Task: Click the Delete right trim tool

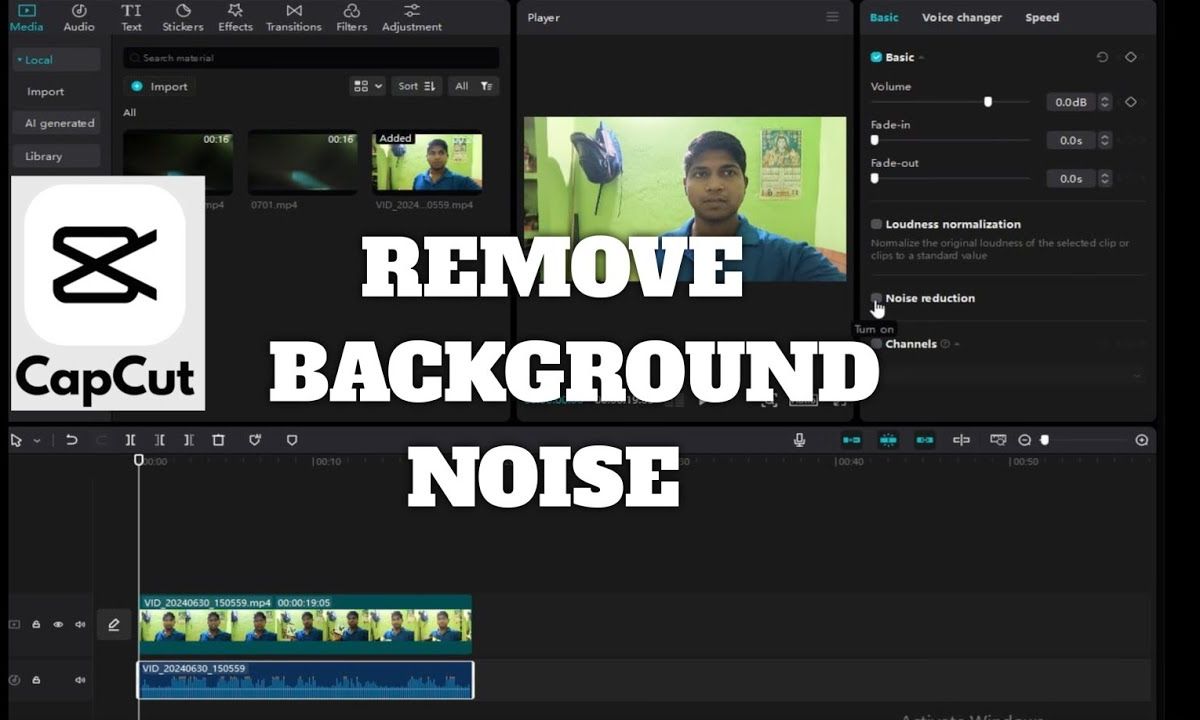Action: point(189,440)
